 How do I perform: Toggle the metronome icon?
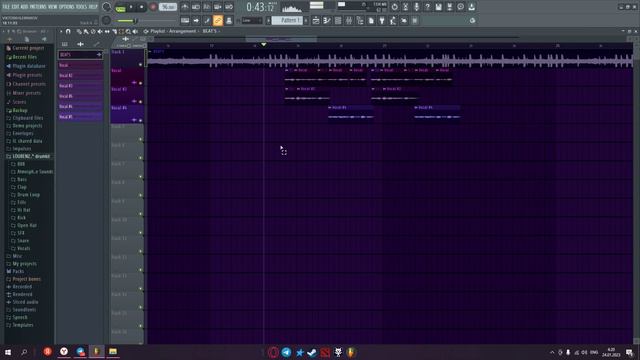click(185, 7)
